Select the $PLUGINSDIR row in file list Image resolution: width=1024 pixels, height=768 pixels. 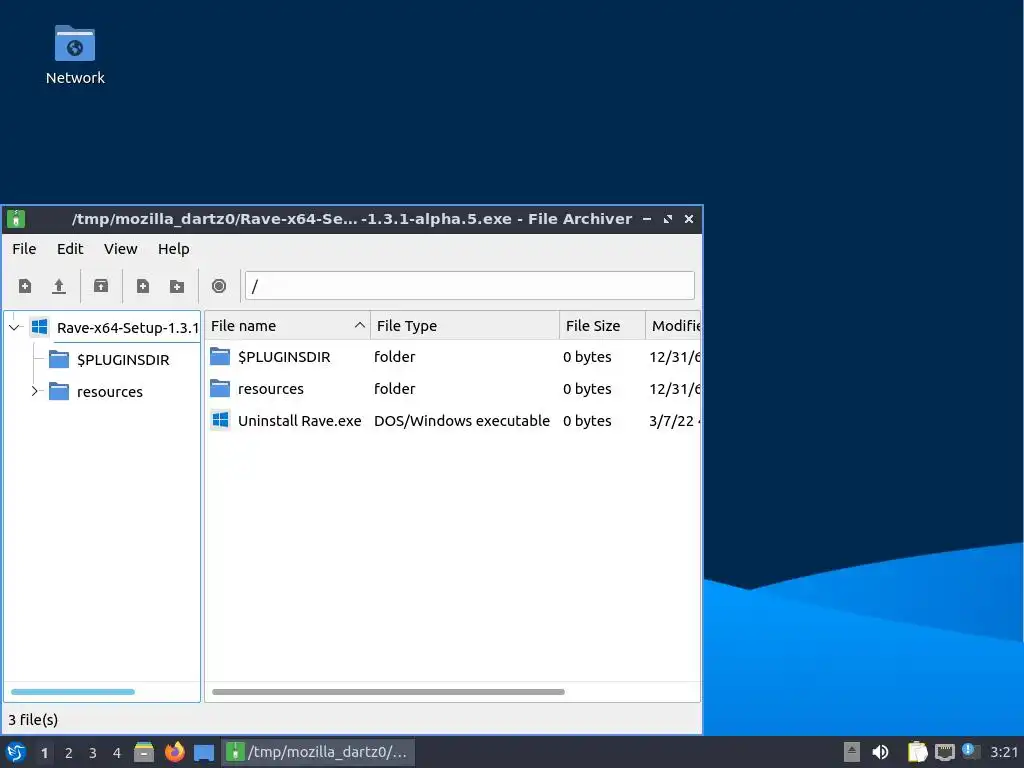tap(453, 357)
